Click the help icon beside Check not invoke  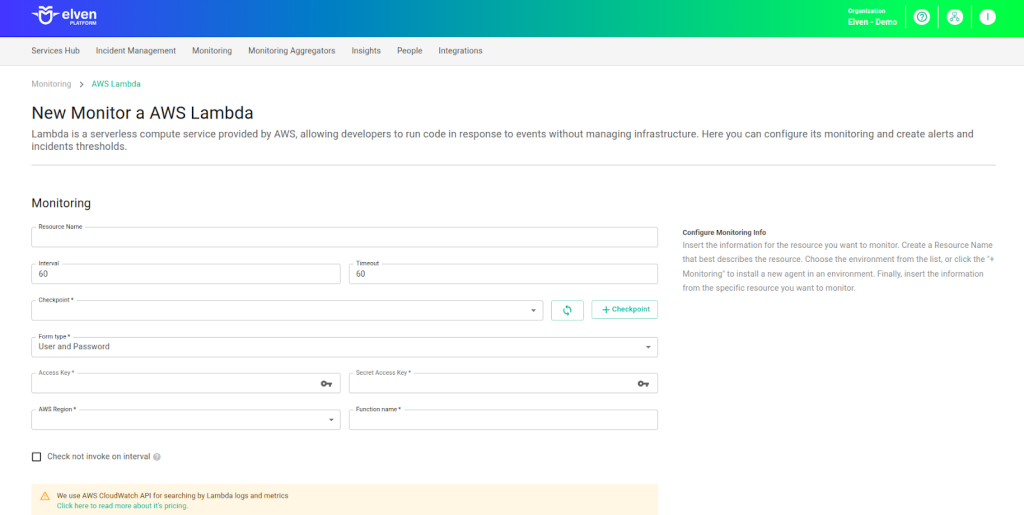(157, 457)
